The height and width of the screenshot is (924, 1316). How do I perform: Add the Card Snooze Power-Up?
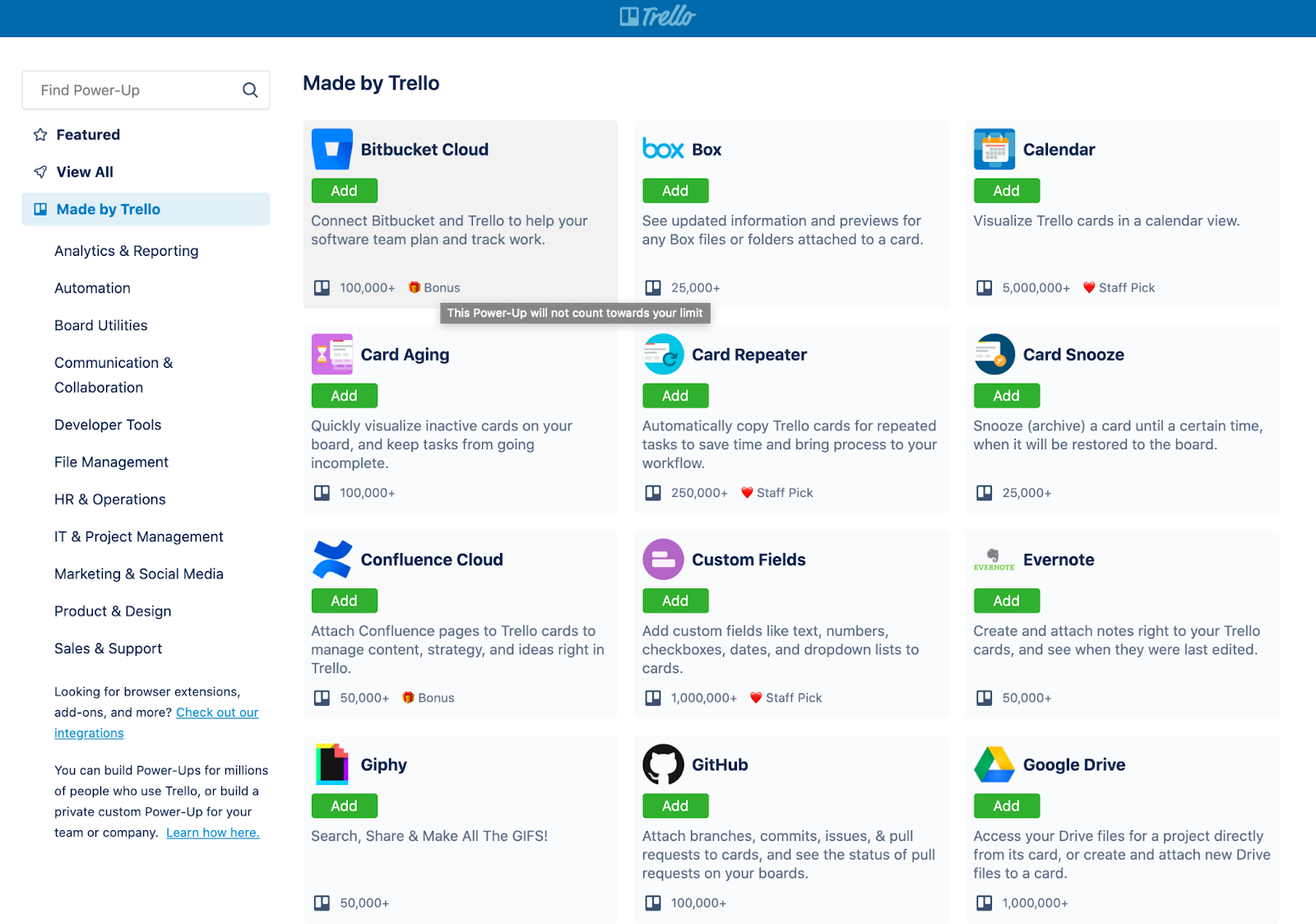1007,395
